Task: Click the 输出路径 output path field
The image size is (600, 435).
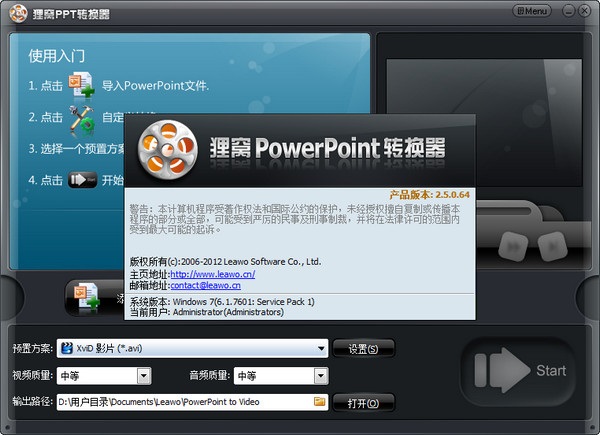Action: 192,402
